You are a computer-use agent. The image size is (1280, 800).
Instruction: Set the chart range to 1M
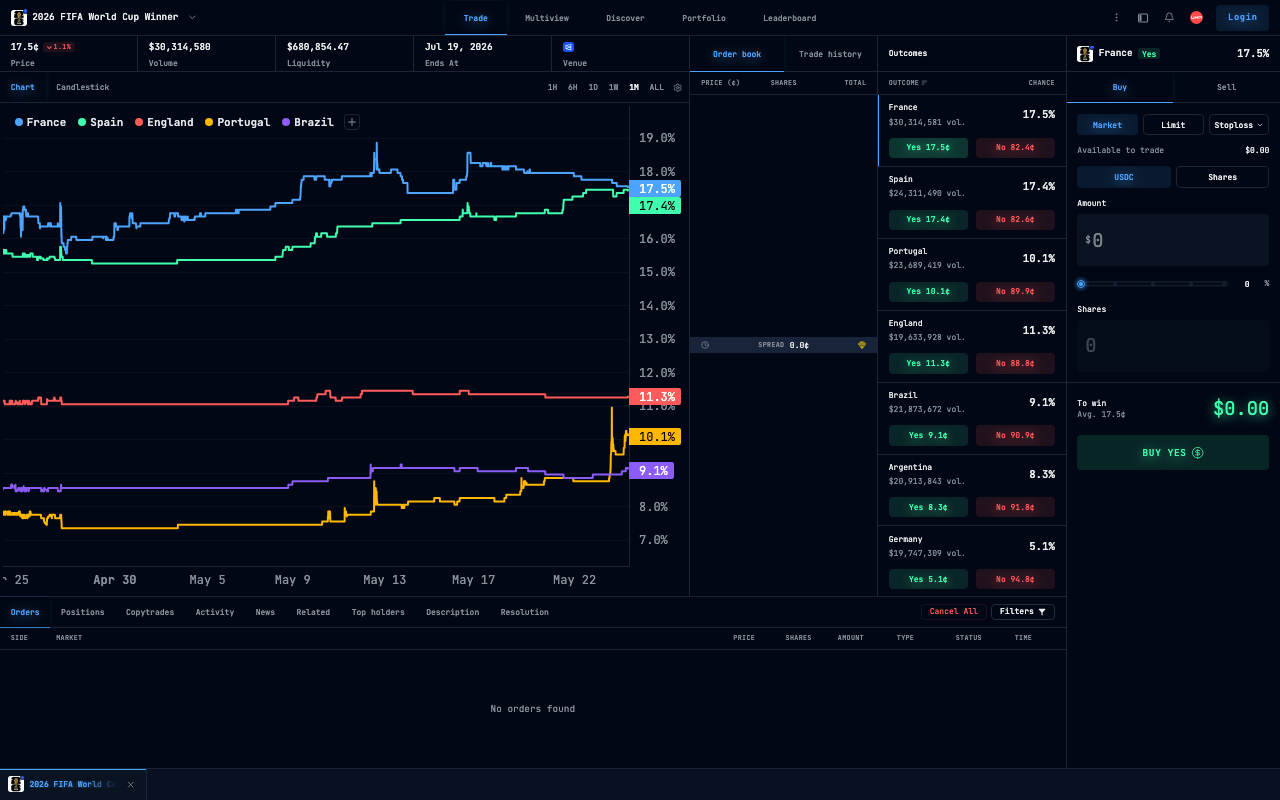pyautogui.click(x=634, y=87)
